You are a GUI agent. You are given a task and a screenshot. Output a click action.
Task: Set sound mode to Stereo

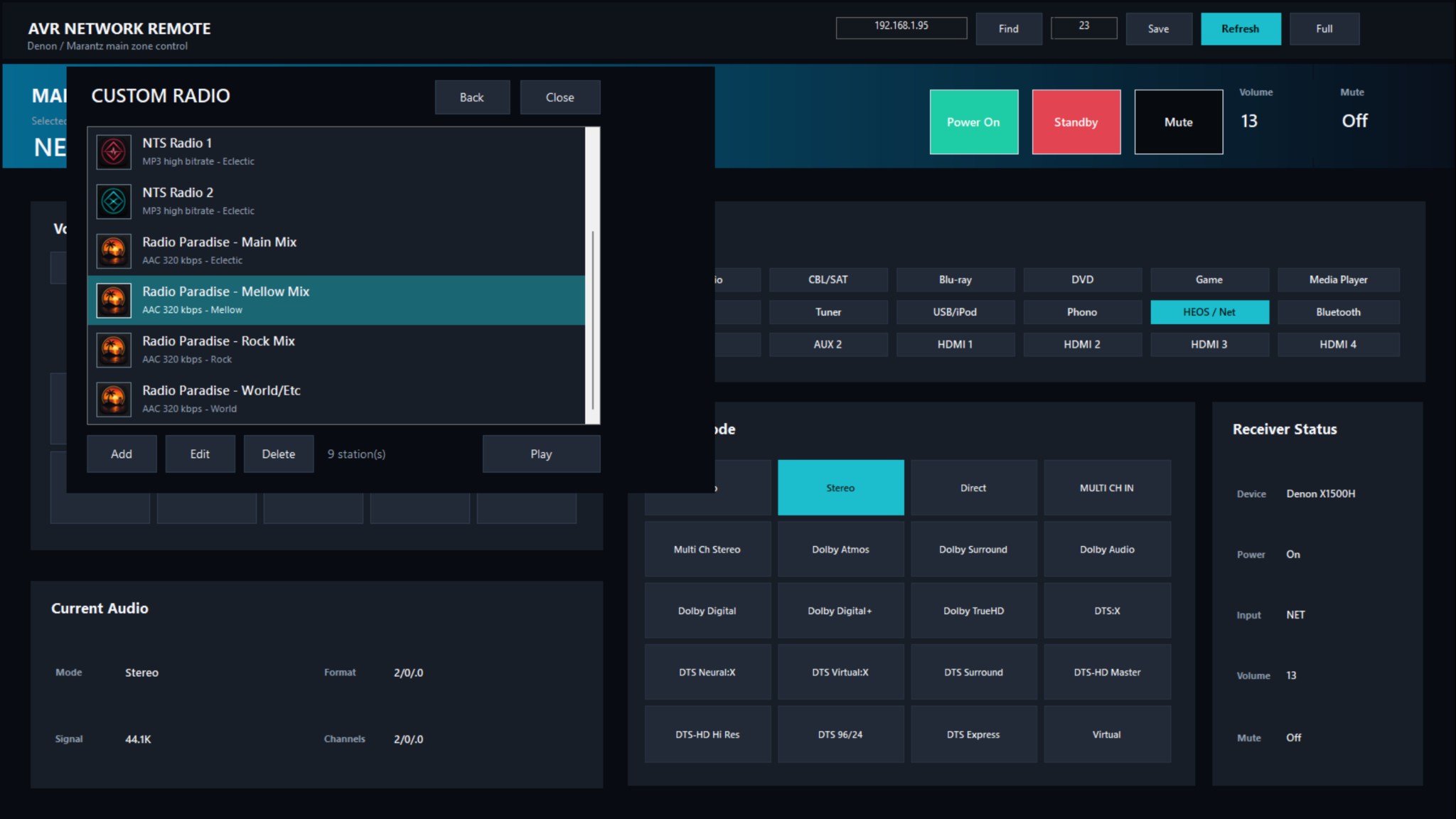point(841,488)
